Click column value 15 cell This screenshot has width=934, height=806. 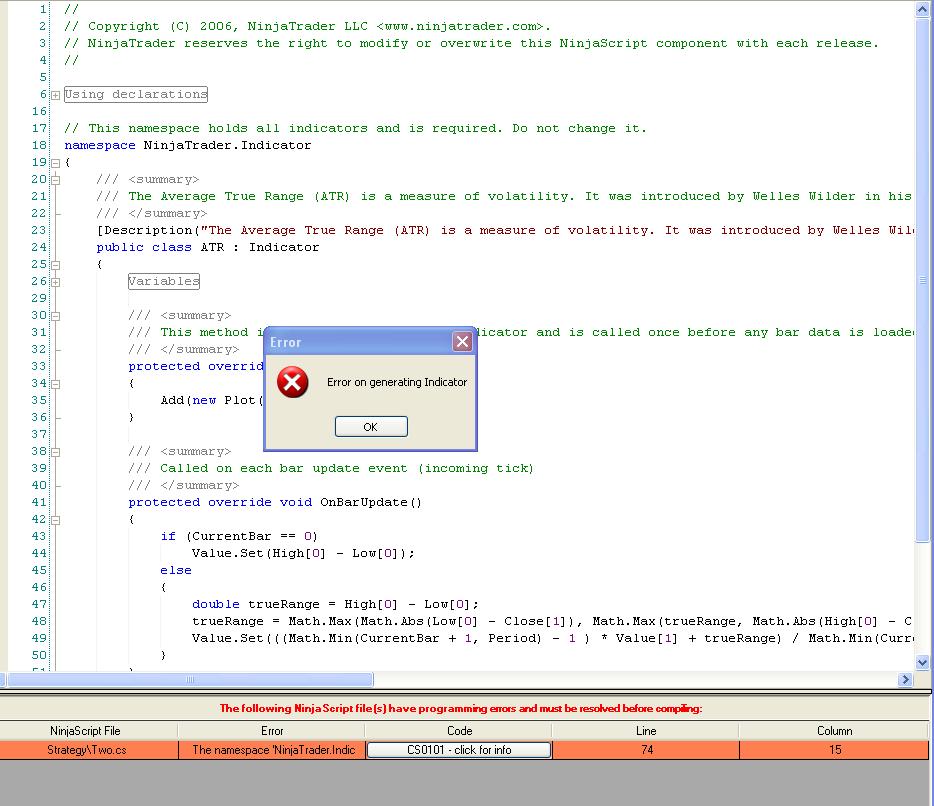click(834, 750)
